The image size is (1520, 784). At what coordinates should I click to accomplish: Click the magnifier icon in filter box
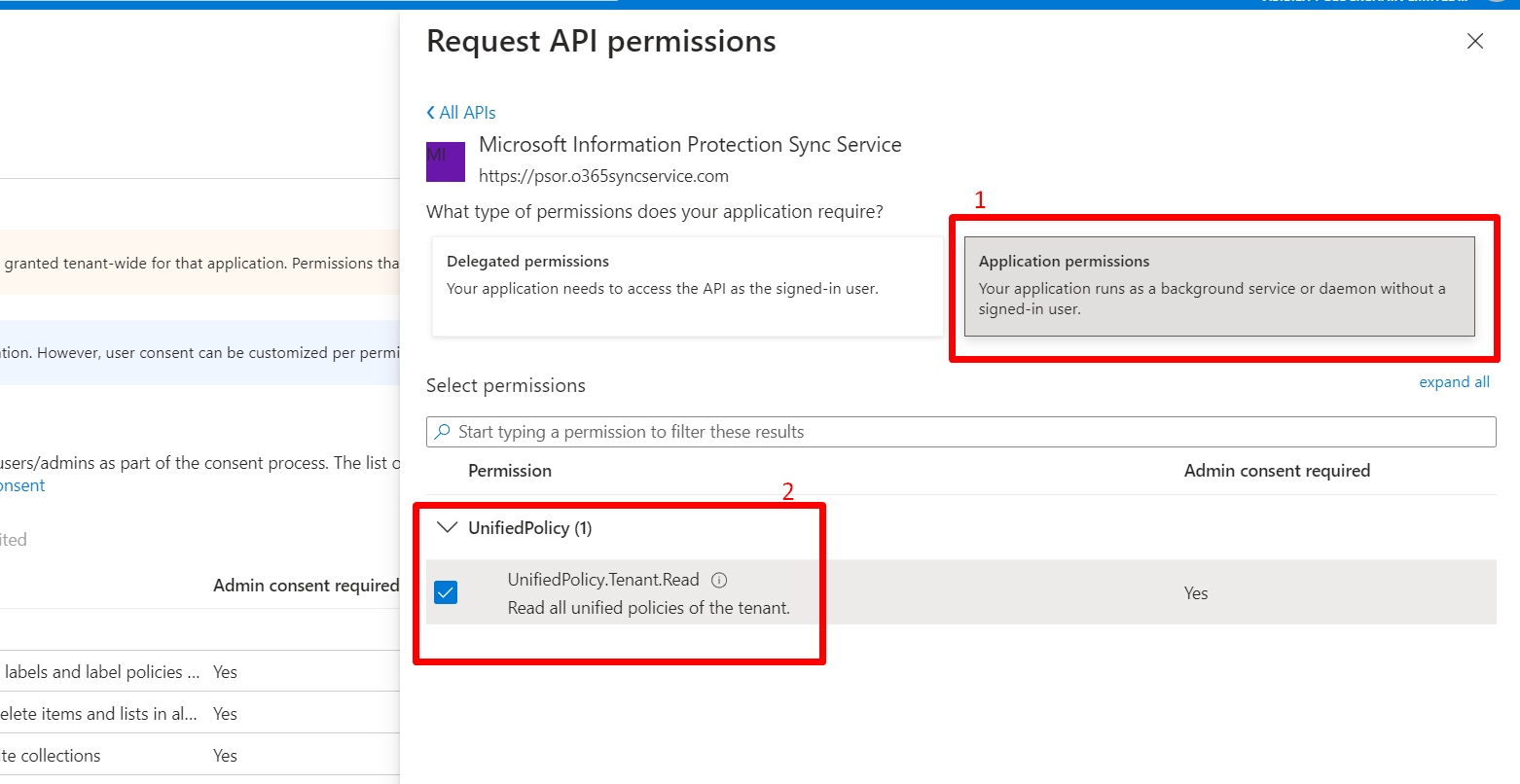coord(443,432)
